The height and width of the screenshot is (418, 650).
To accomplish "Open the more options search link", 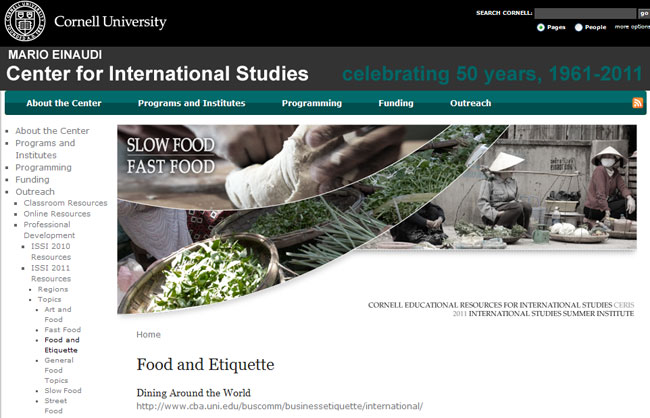I will [x=632, y=27].
